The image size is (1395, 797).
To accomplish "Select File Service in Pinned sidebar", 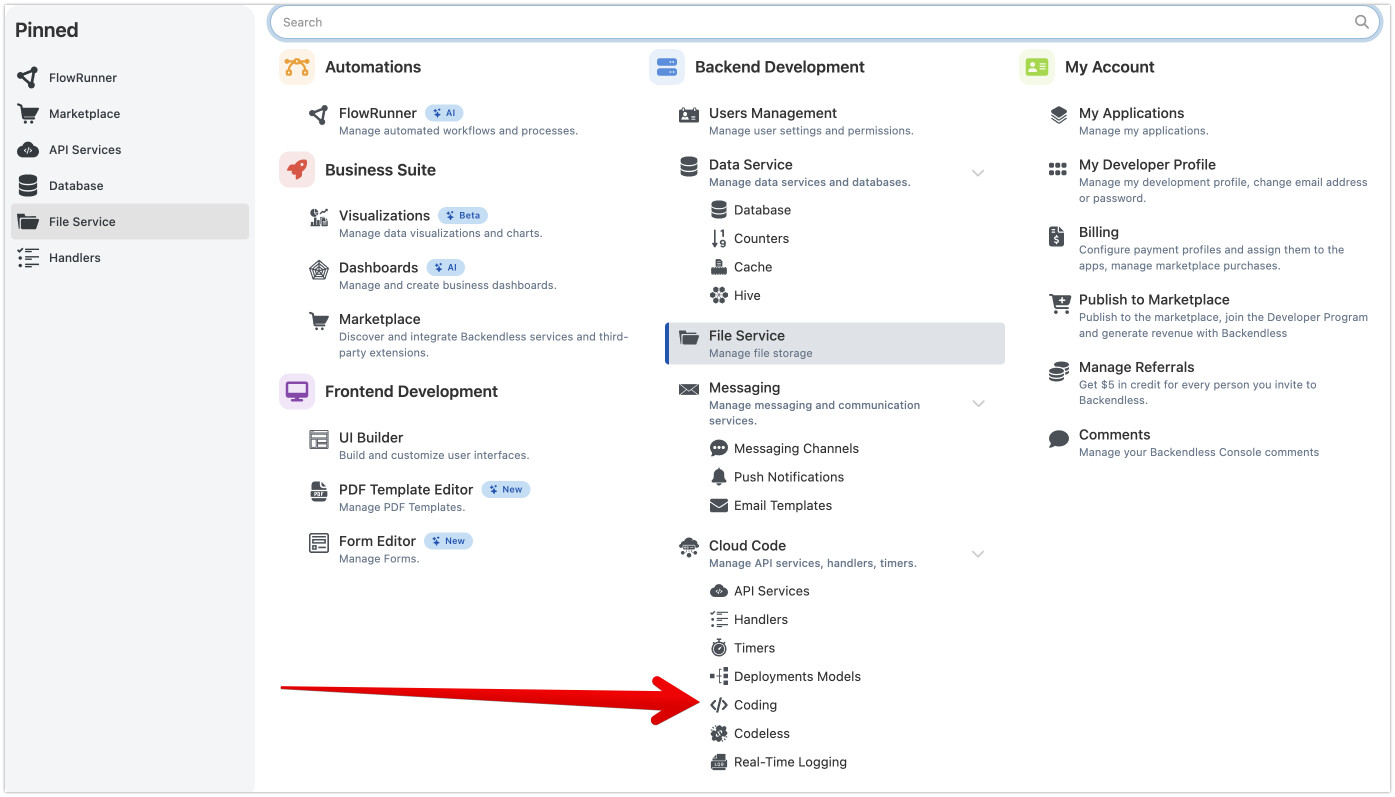I will coord(130,222).
